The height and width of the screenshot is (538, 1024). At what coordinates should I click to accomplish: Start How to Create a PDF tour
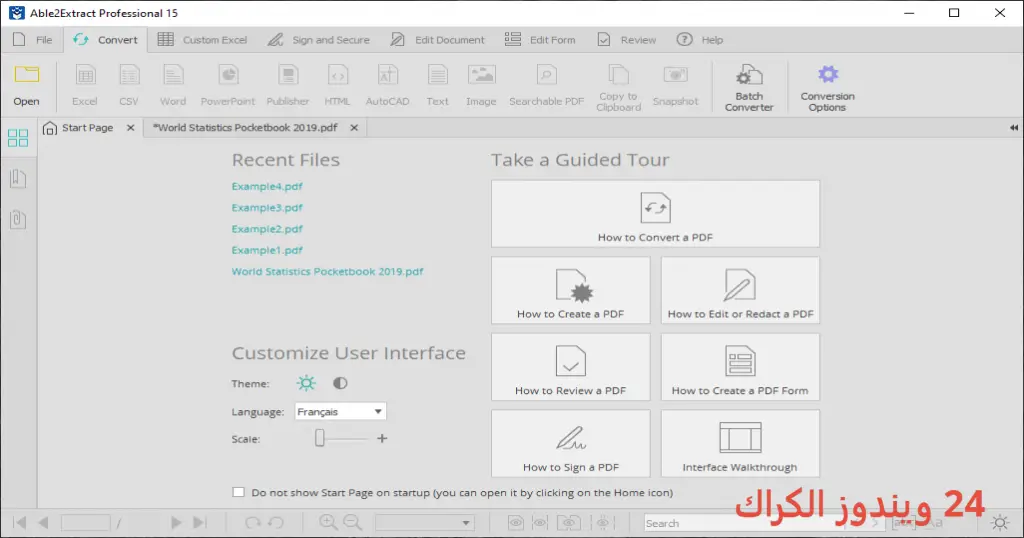point(571,291)
